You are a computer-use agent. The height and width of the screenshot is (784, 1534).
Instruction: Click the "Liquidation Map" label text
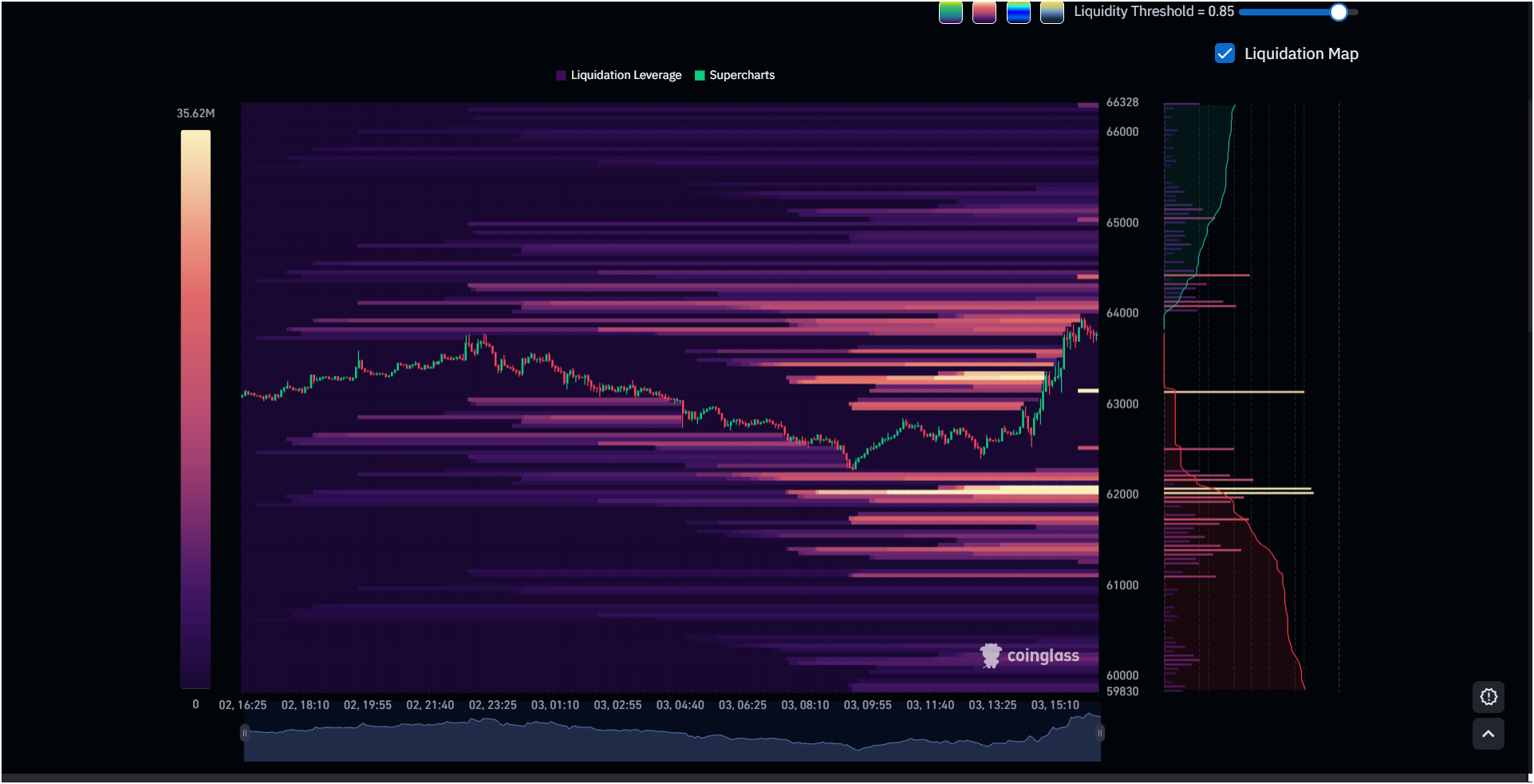click(1301, 53)
